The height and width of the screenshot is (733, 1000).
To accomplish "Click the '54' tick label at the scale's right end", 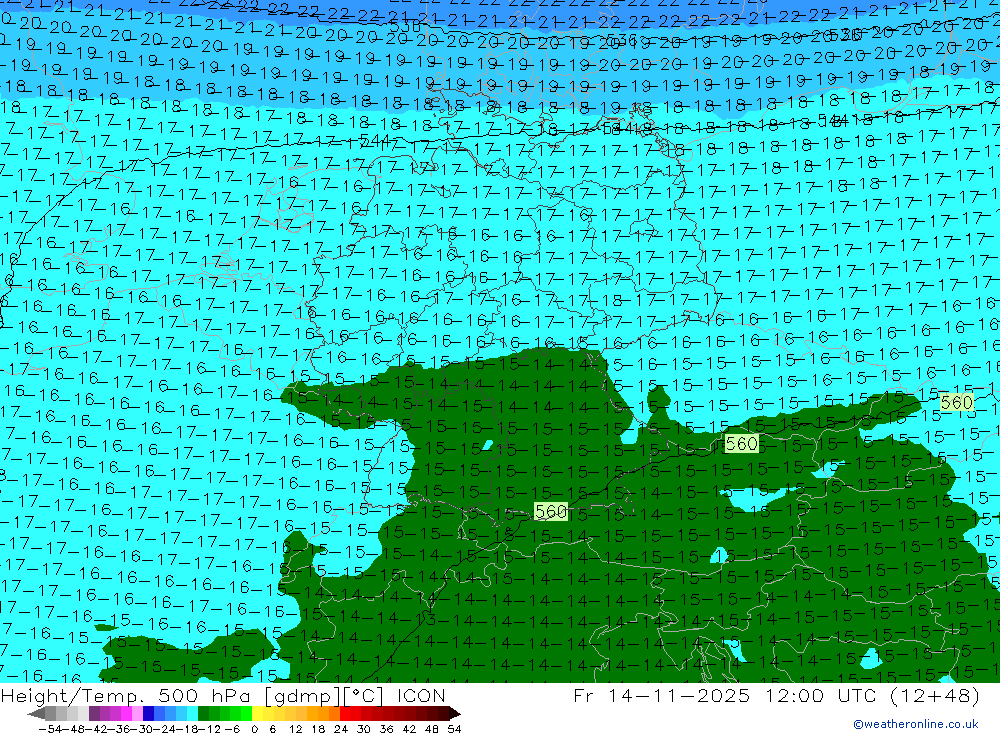I will tap(454, 729).
